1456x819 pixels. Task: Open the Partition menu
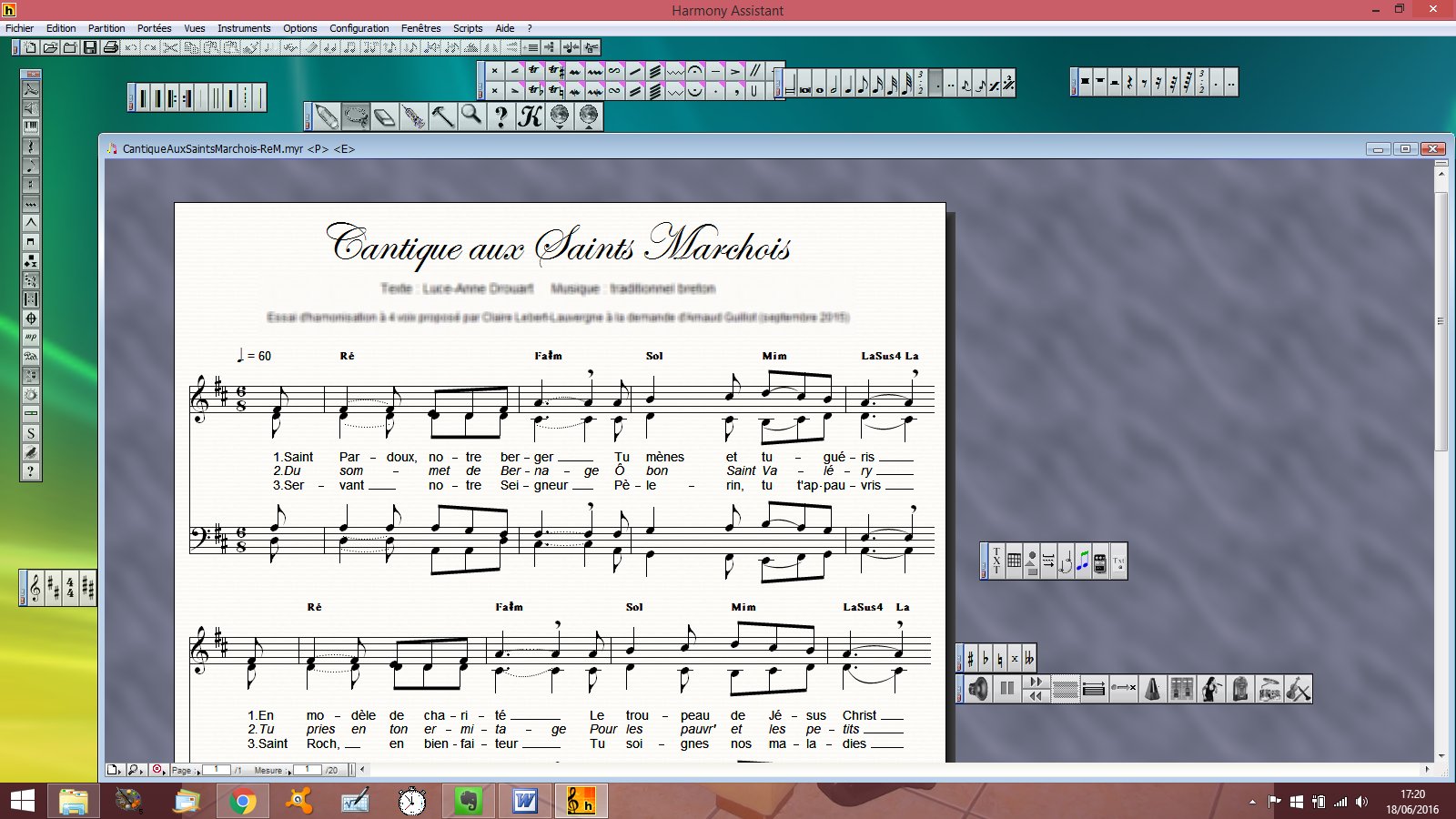(106, 28)
